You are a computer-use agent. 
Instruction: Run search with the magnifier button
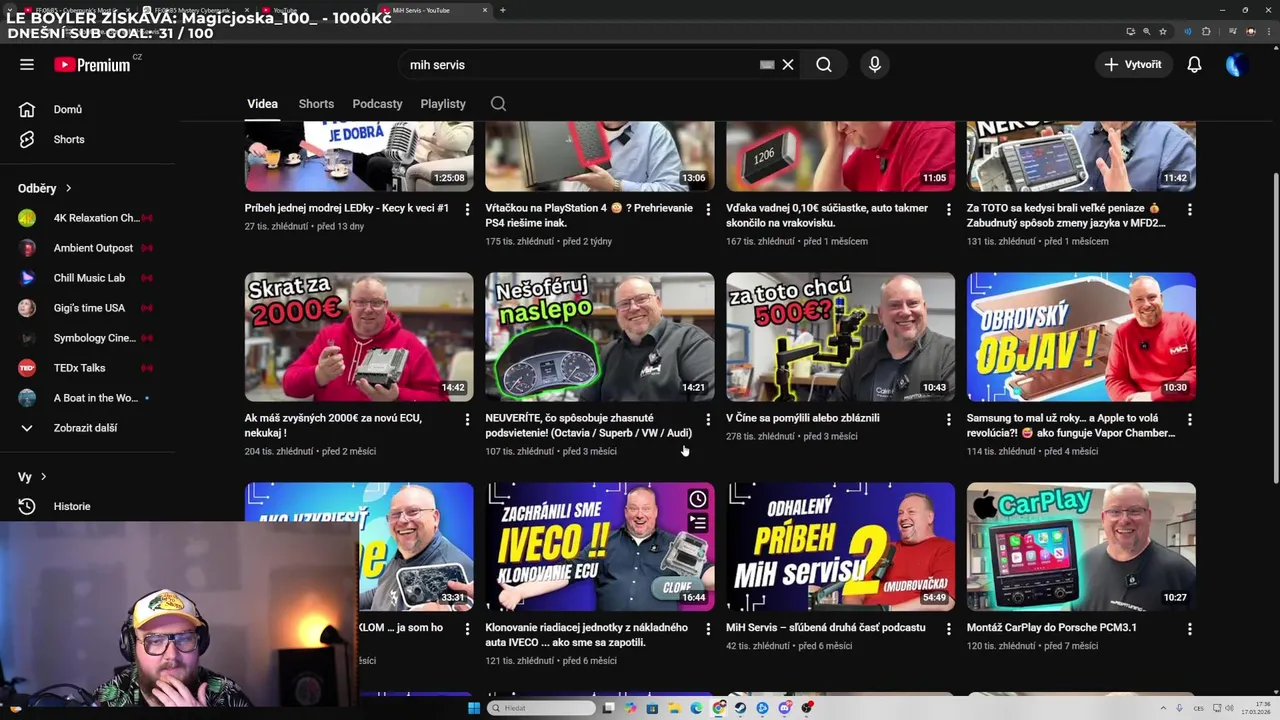pos(824,65)
